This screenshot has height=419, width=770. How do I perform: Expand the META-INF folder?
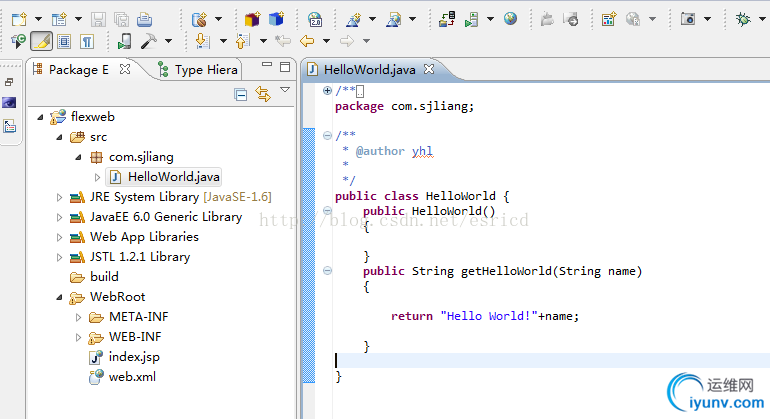[x=78, y=318]
